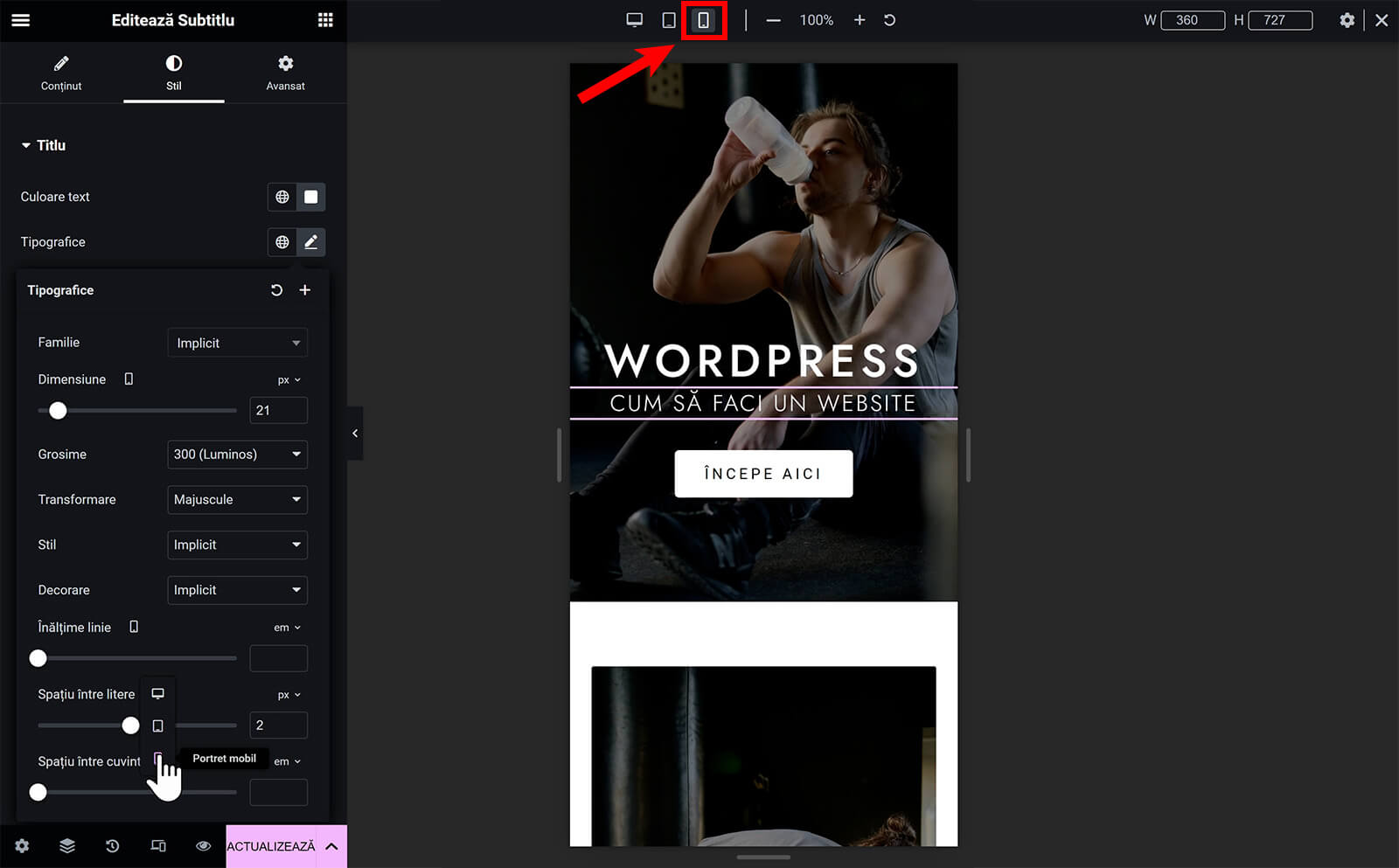
Task: Click the Înălțime linie responsive device icon
Action: pos(134,628)
